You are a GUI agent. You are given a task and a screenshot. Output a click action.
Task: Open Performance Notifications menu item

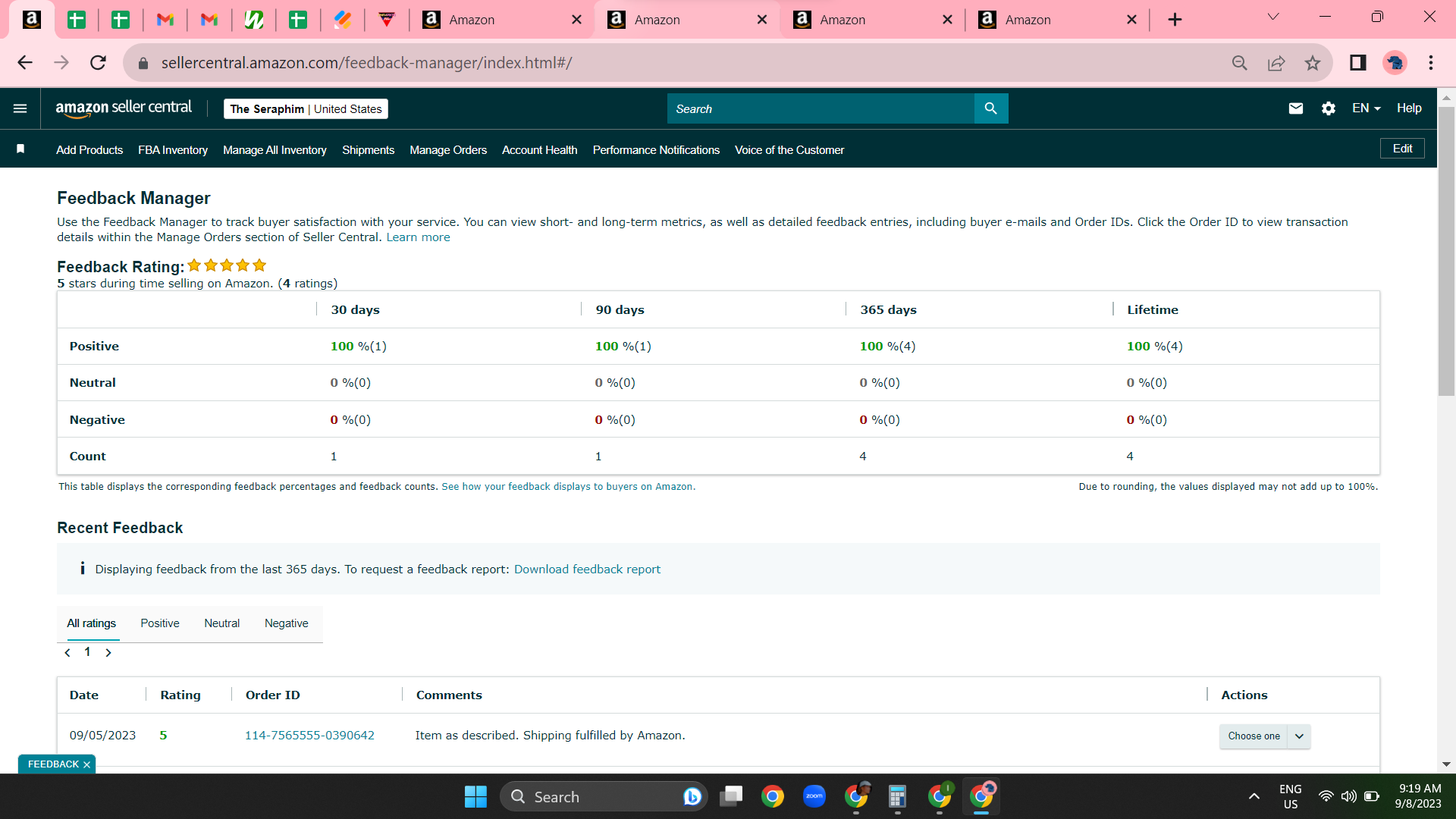tap(656, 150)
